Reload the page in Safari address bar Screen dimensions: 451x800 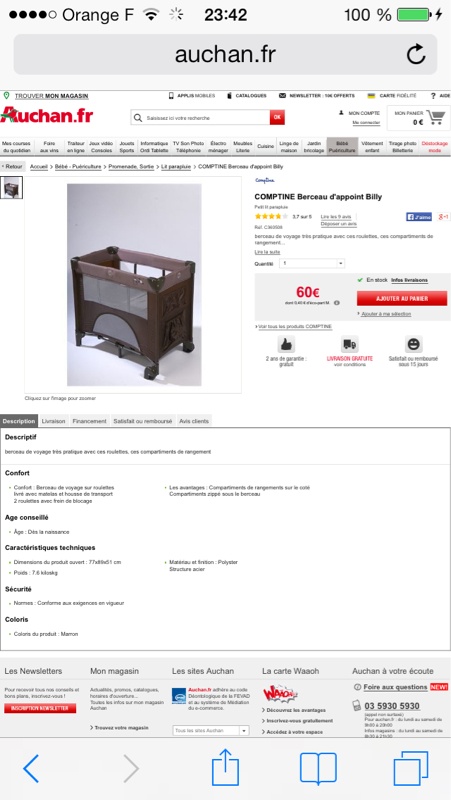[416, 54]
